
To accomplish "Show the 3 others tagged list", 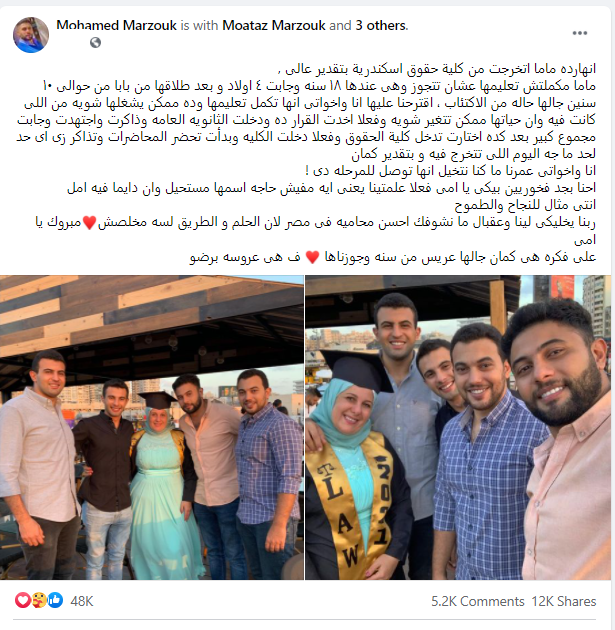I will coord(382,25).
